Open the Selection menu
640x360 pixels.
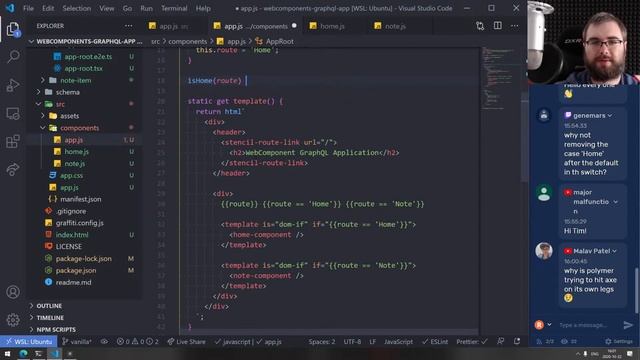click(x=77, y=8)
